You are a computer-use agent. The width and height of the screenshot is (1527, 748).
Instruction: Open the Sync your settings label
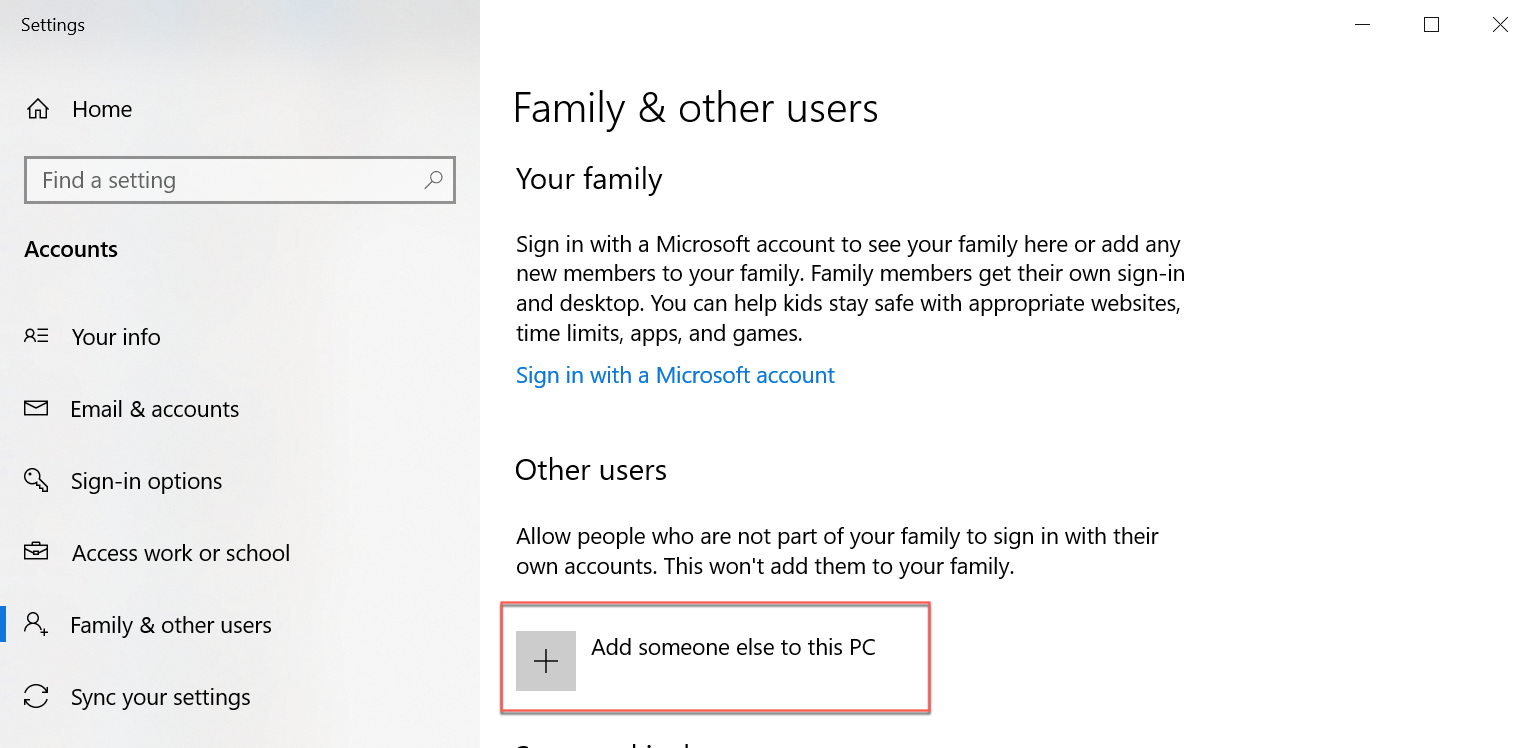161,698
